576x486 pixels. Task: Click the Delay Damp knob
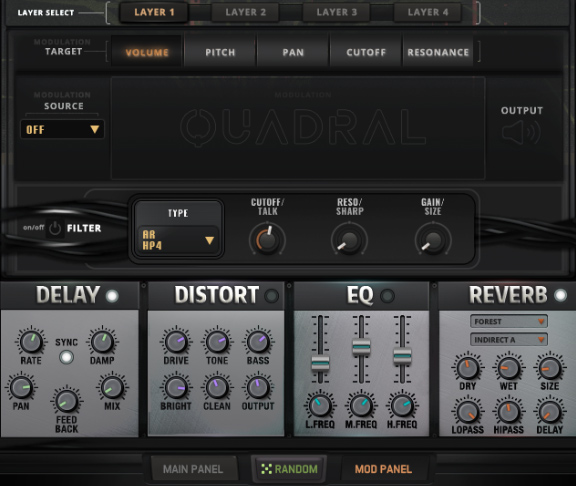tap(102, 342)
